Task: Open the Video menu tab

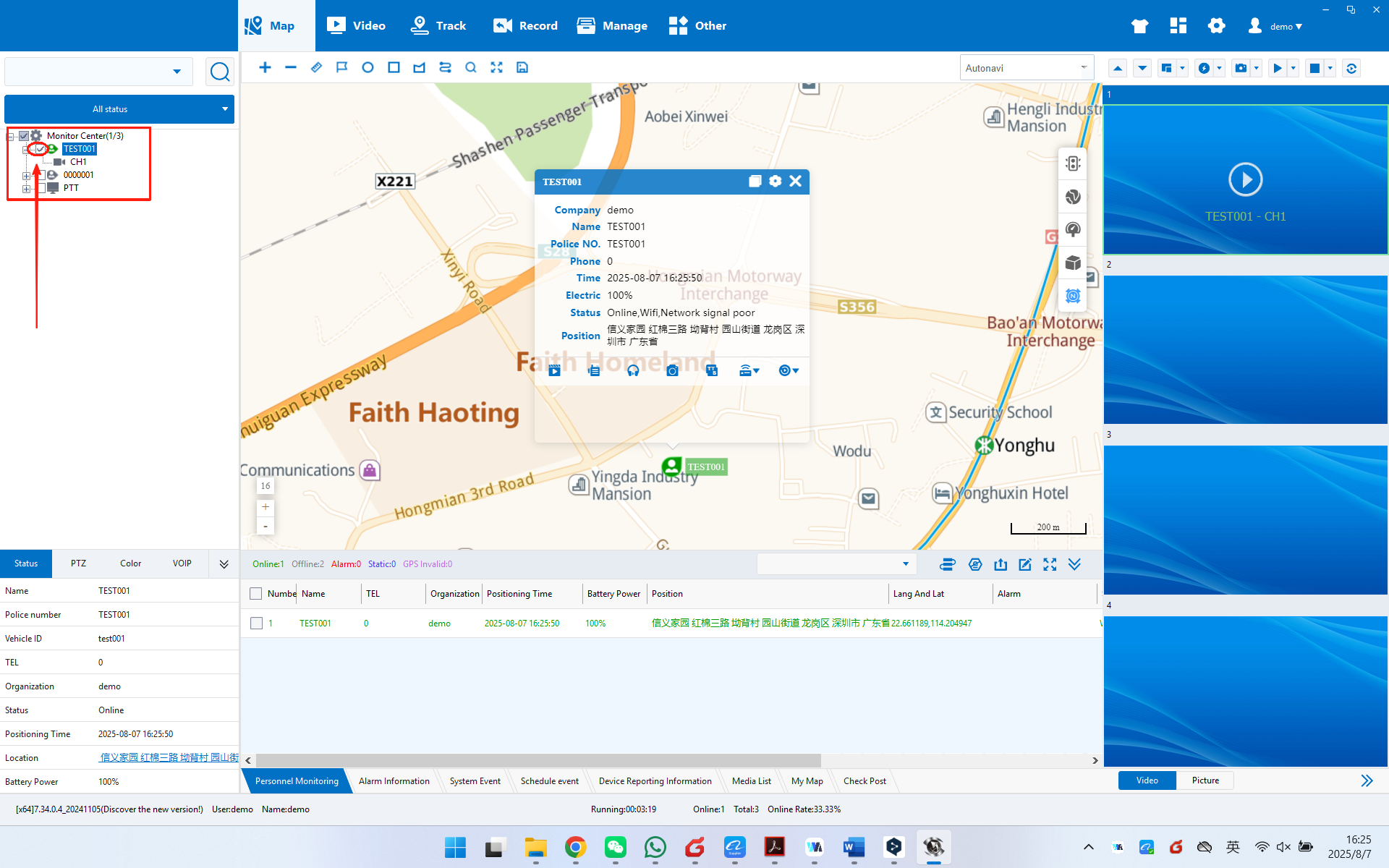Action: click(x=356, y=26)
